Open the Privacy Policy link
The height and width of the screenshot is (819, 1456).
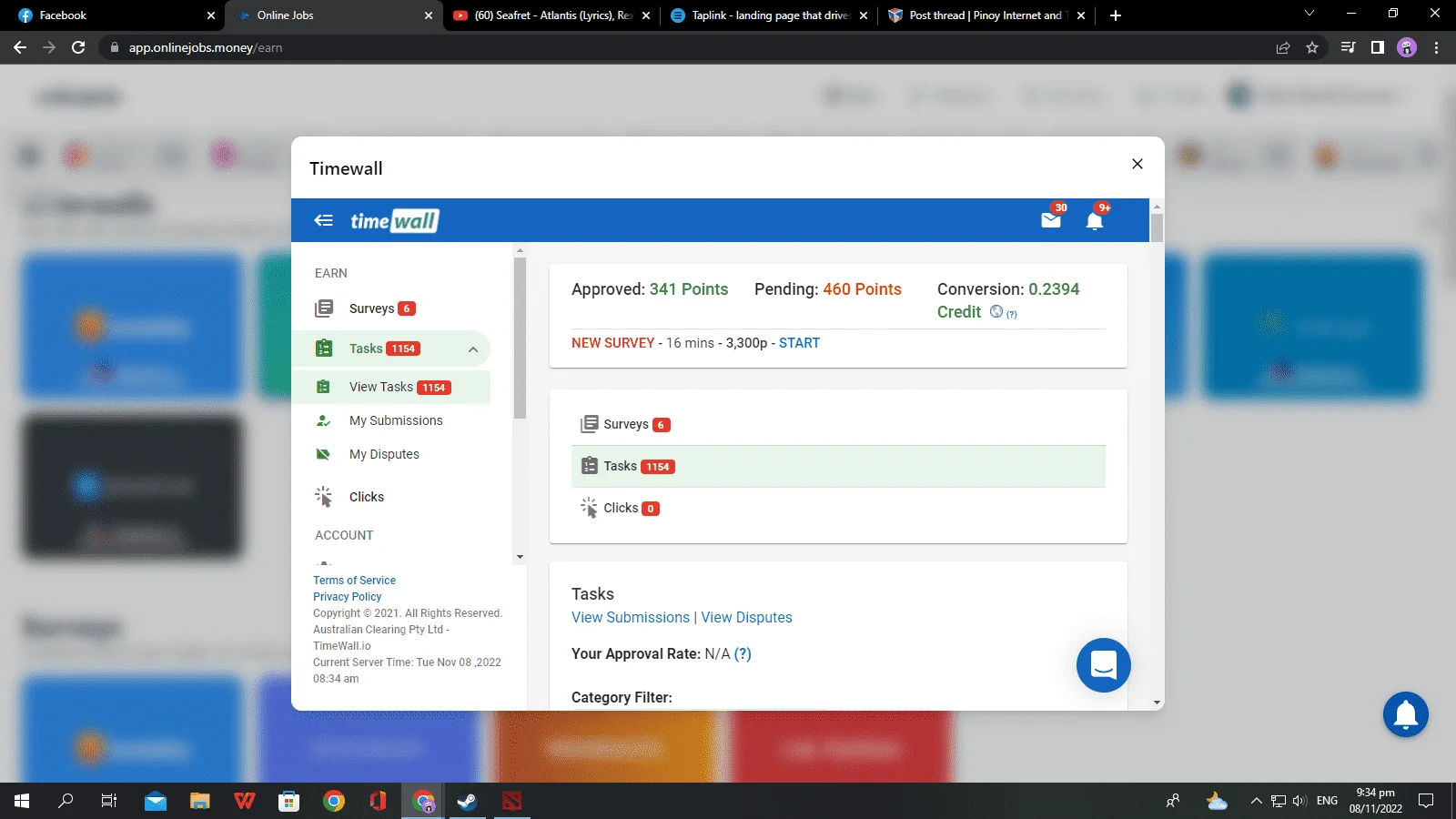tap(347, 597)
